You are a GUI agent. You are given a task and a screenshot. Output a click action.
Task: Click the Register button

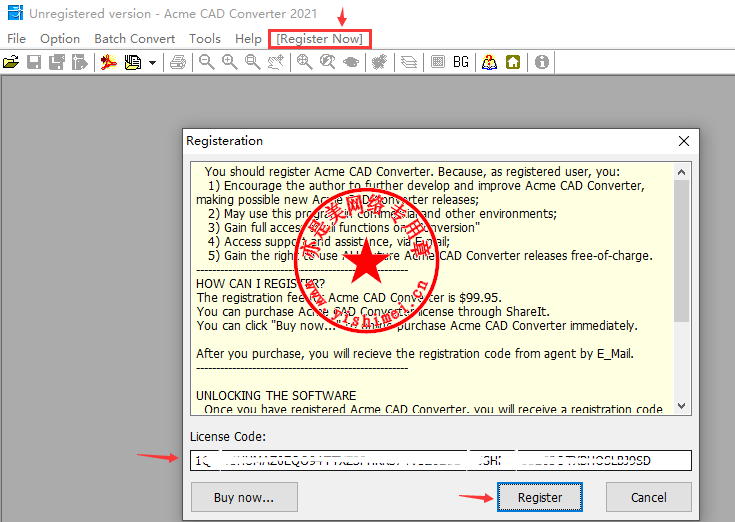(540, 497)
